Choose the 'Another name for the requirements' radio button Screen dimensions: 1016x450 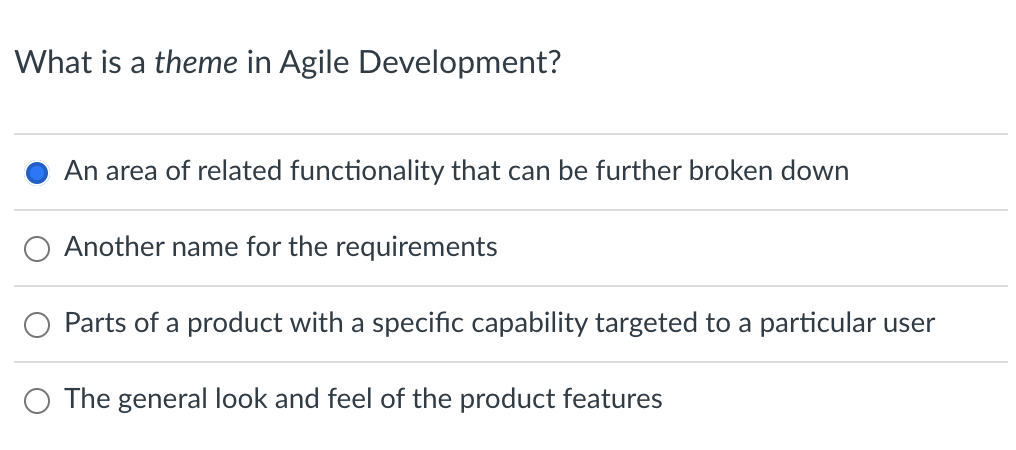pos(37,248)
